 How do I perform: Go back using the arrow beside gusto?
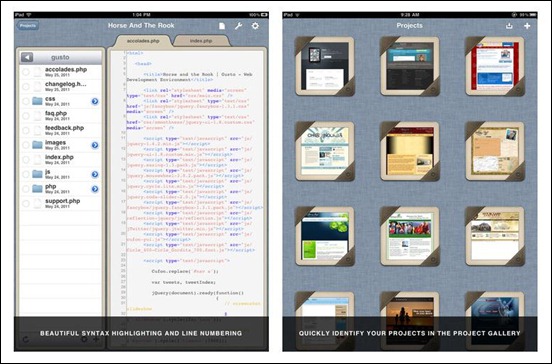click(27, 57)
